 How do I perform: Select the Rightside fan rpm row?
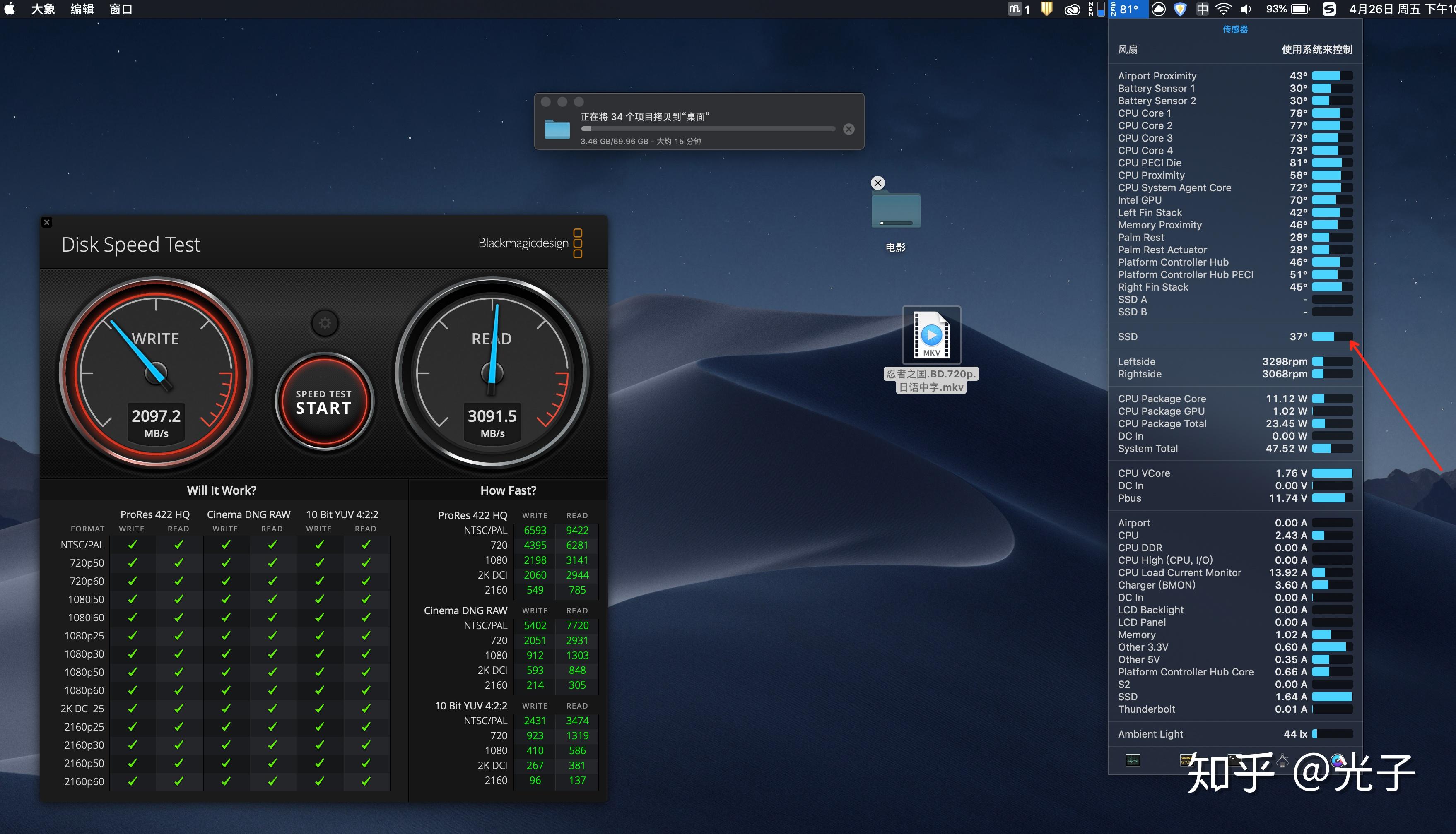[1235, 374]
